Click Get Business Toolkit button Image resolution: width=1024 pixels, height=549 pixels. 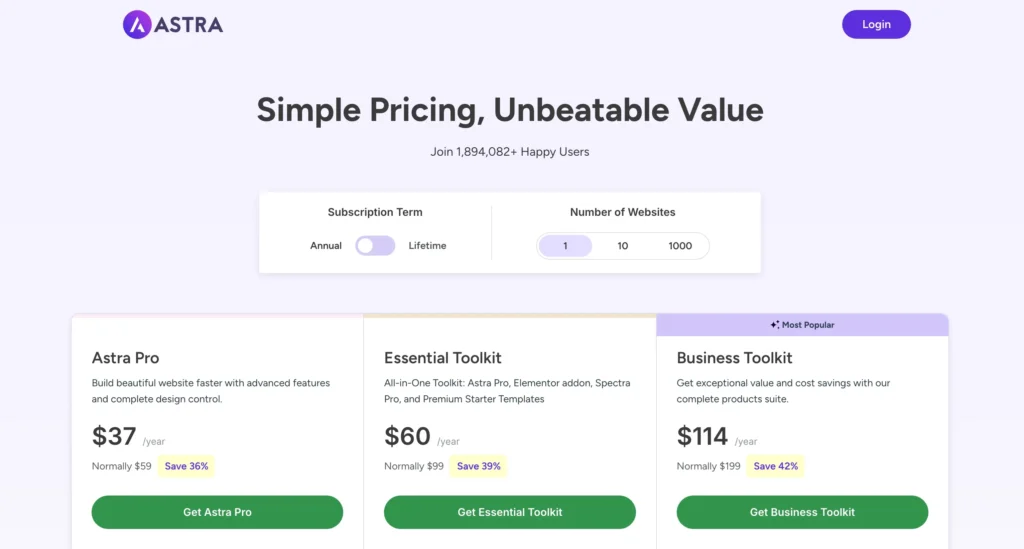[802, 512]
